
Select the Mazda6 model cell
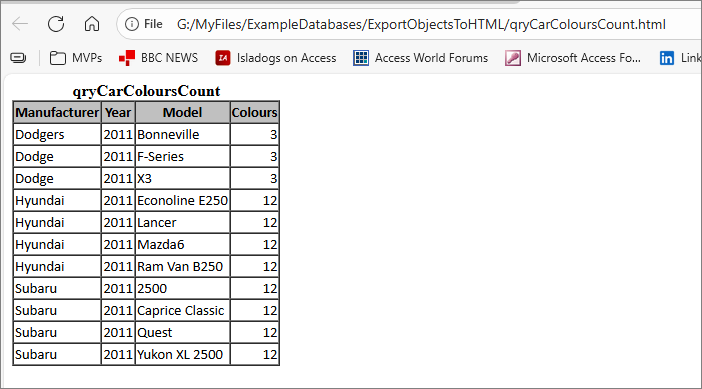coord(182,244)
